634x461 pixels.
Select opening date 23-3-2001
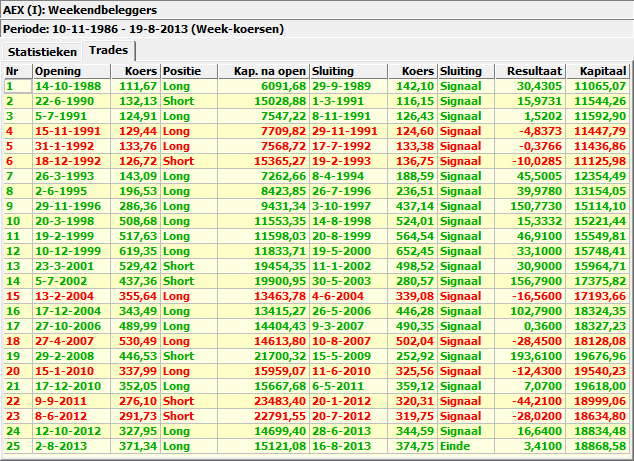(x=65, y=266)
